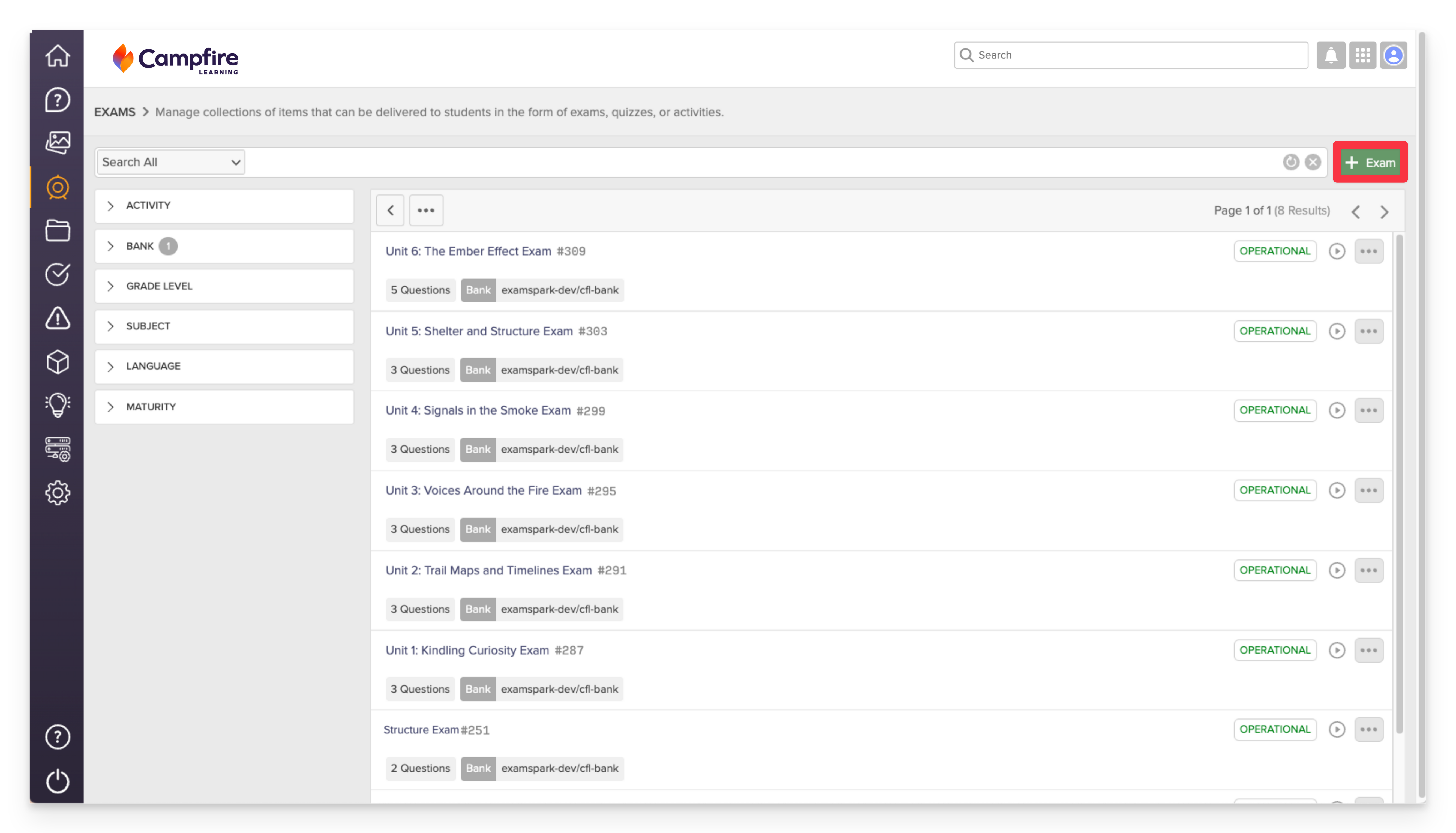
Task: Open the warning triangle icon in sidebar
Action: point(57,318)
